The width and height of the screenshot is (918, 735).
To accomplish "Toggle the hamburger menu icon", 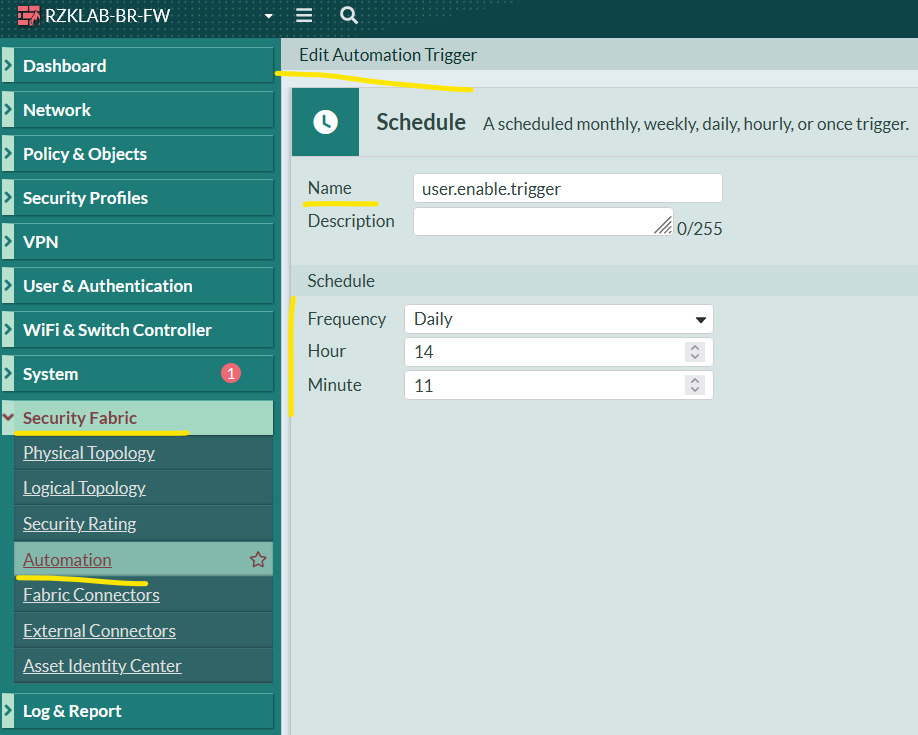I will pyautogui.click(x=304, y=16).
